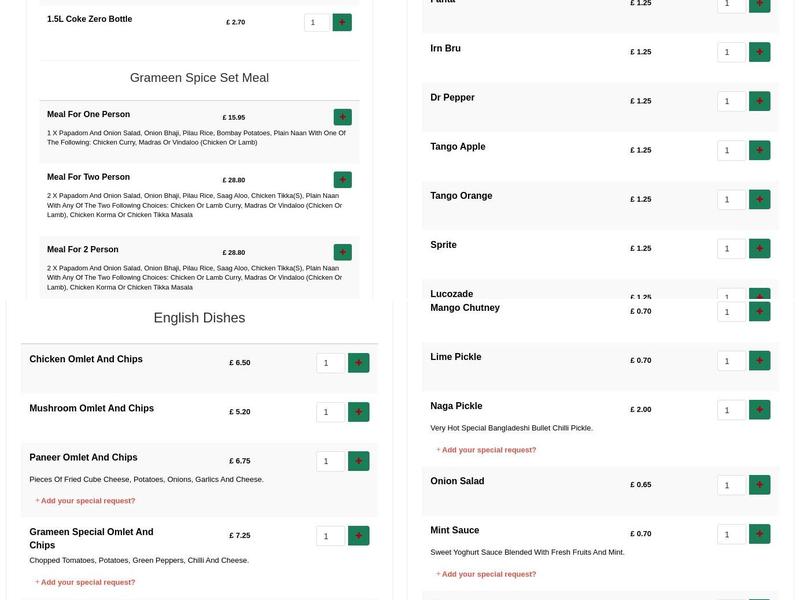Add Mint Sauce to the order
Image resolution: width=800 pixels, height=600 pixels.
(x=760, y=532)
